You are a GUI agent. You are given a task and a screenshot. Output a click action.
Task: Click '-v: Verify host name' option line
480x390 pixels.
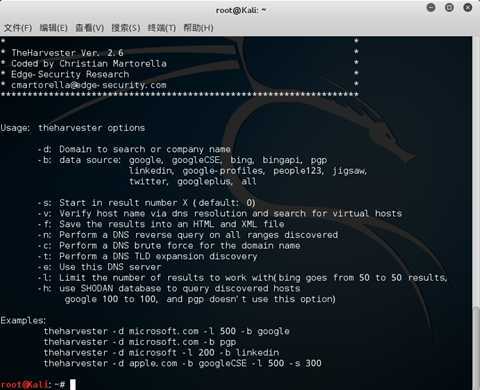pos(220,213)
